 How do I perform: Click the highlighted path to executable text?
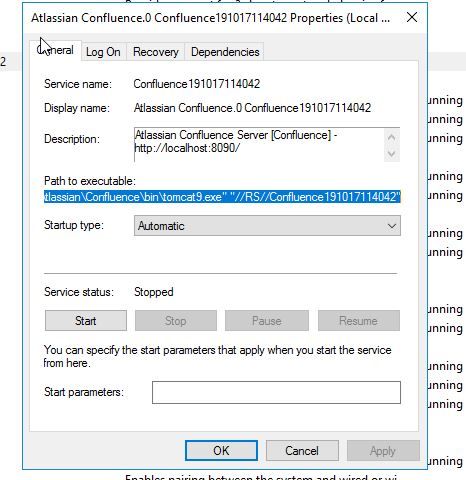[222, 197]
